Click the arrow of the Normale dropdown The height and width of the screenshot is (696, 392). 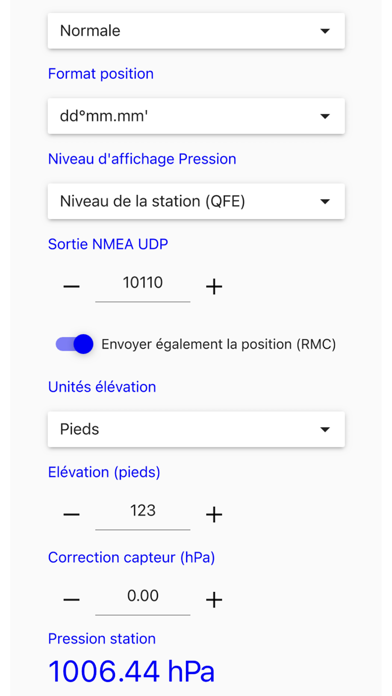pos(325,31)
